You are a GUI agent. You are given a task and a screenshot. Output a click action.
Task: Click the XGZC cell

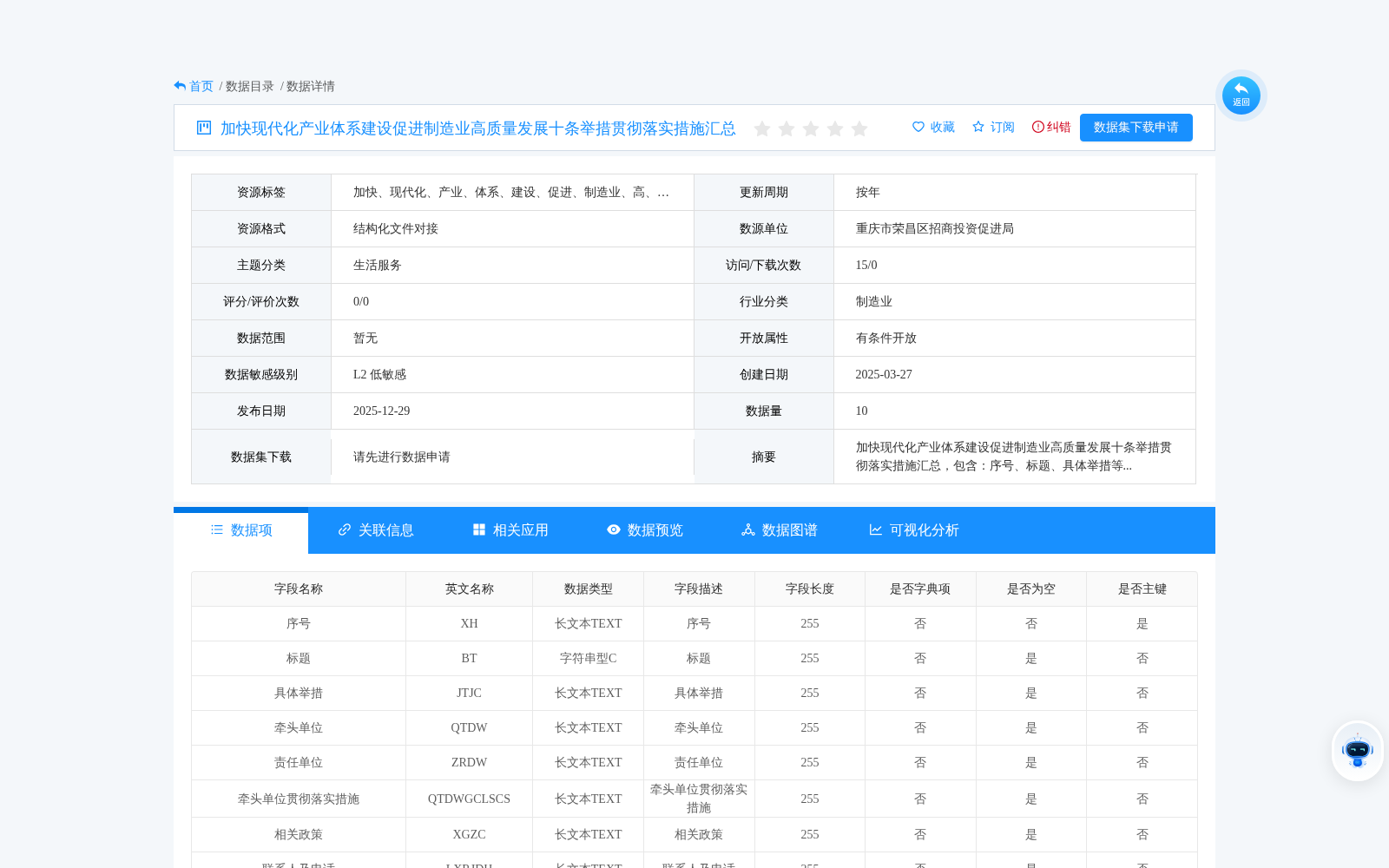point(470,835)
